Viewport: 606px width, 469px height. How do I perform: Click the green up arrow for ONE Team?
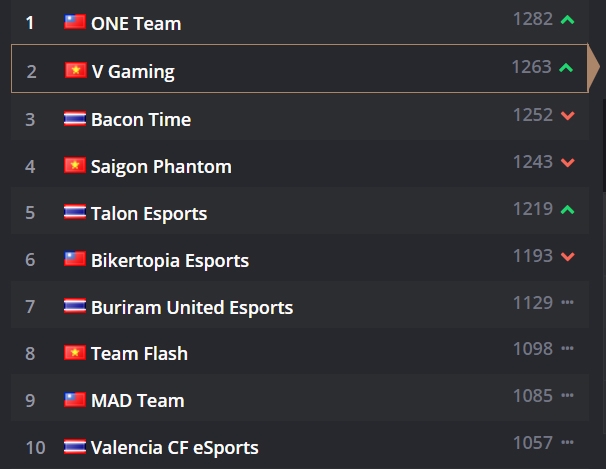pos(567,20)
